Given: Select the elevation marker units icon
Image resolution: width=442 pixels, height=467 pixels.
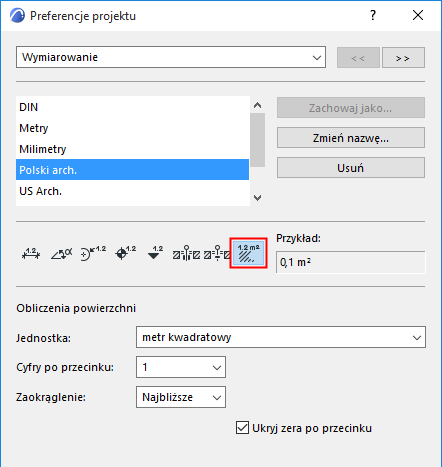Looking at the screenshot, I should [155, 253].
